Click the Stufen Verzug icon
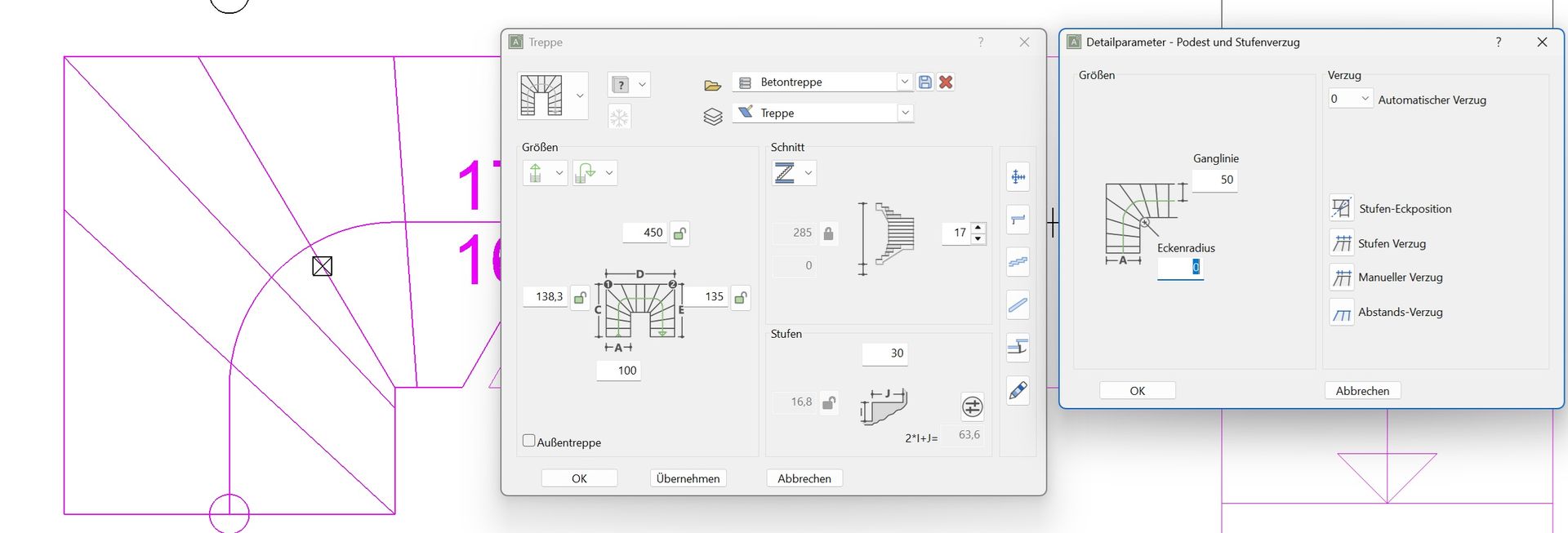Screen dimensions: 1568x533 click(x=1341, y=243)
